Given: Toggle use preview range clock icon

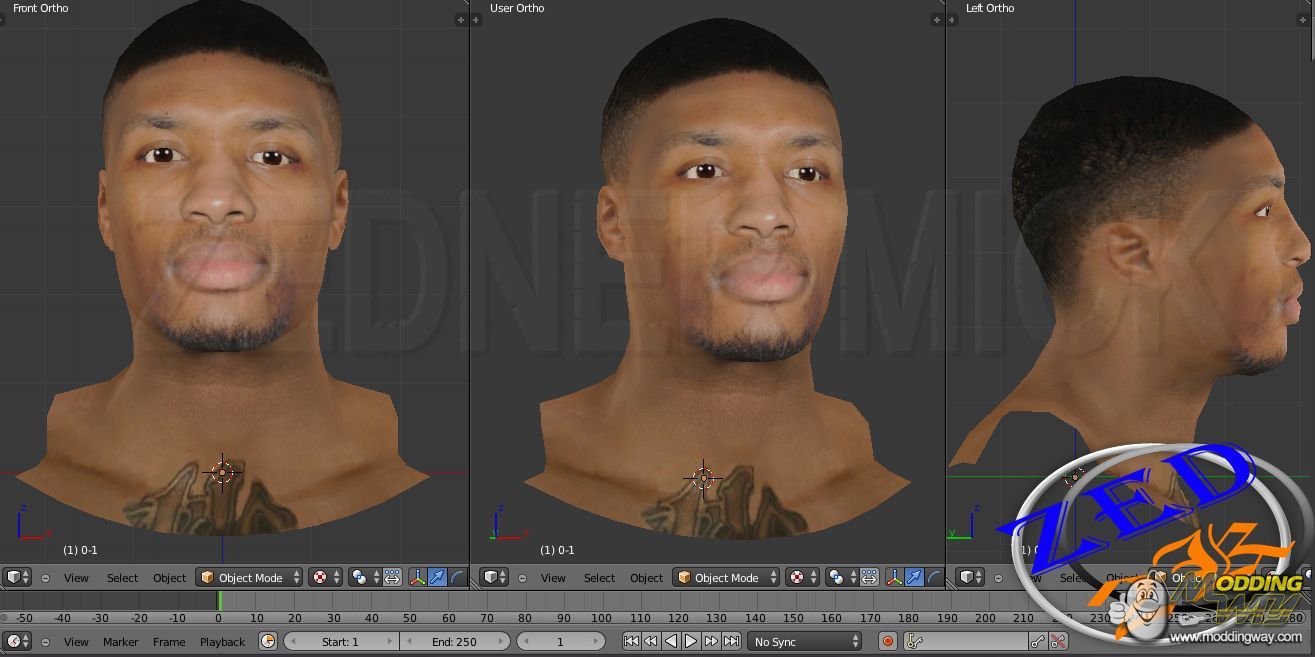Looking at the screenshot, I should 267,642.
